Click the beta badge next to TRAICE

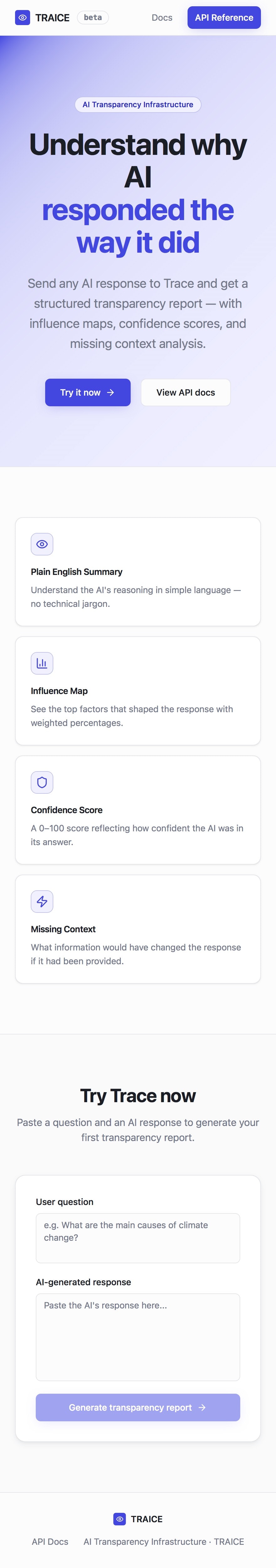click(93, 18)
